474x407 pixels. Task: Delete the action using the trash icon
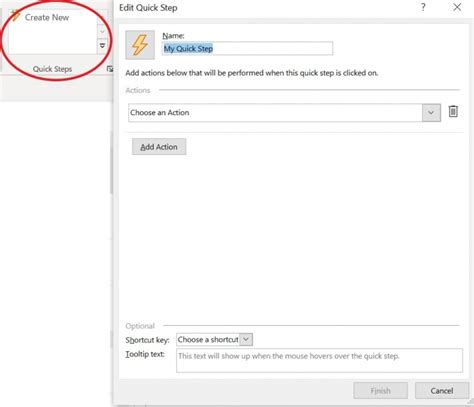453,111
